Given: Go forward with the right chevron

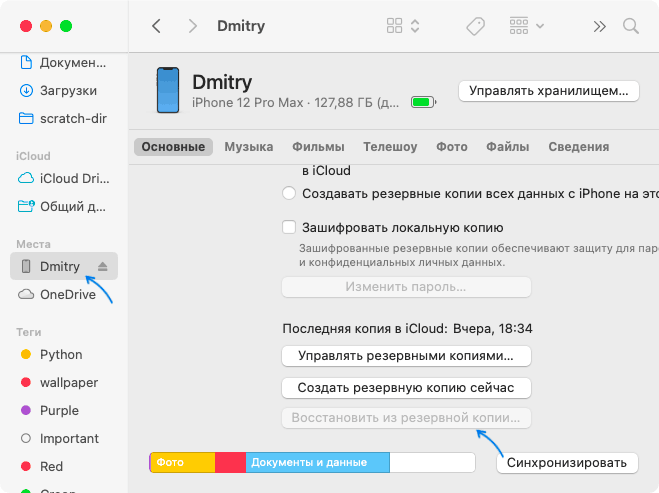Looking at the screenshot, I should 192,26.
